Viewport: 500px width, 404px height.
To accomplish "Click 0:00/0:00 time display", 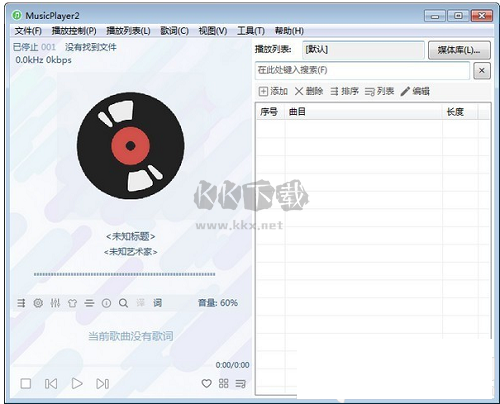I will [x=232, y=365].
